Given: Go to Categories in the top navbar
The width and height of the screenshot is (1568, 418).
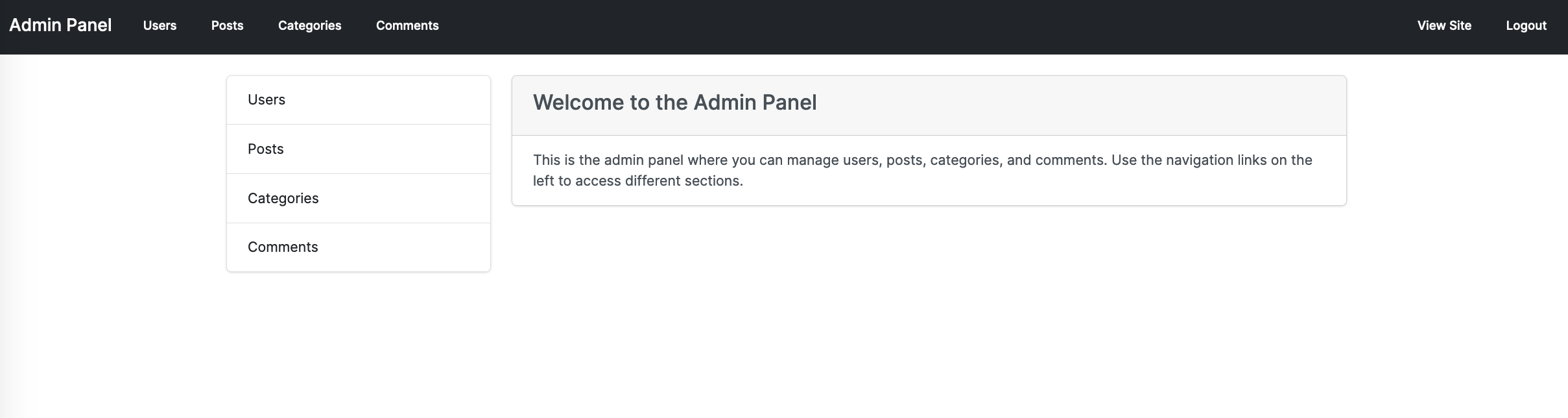Looking at the screenshot, I should 309,25.
